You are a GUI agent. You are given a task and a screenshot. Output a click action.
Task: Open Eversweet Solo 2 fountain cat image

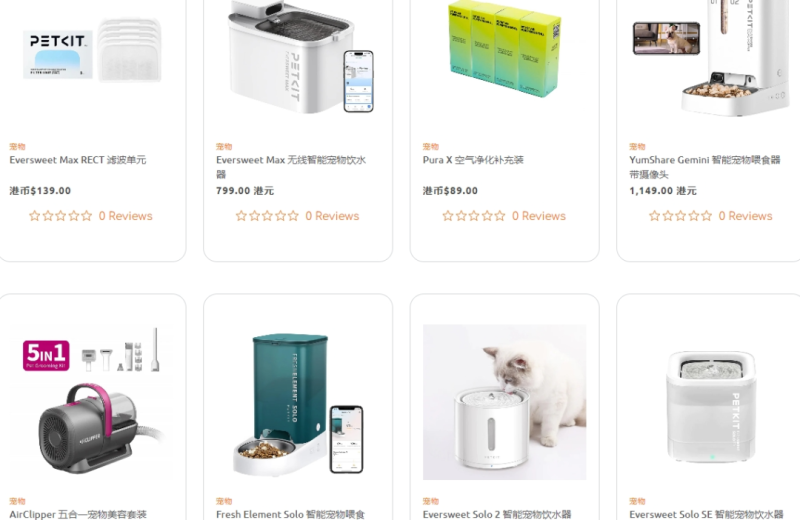pos(505,402)
